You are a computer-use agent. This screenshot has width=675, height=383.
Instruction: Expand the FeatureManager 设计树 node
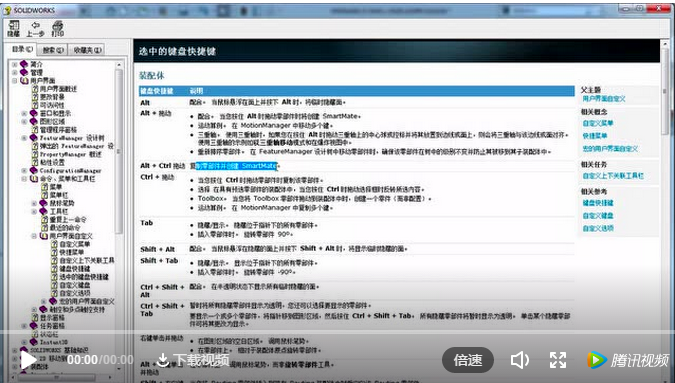point(25,138)
